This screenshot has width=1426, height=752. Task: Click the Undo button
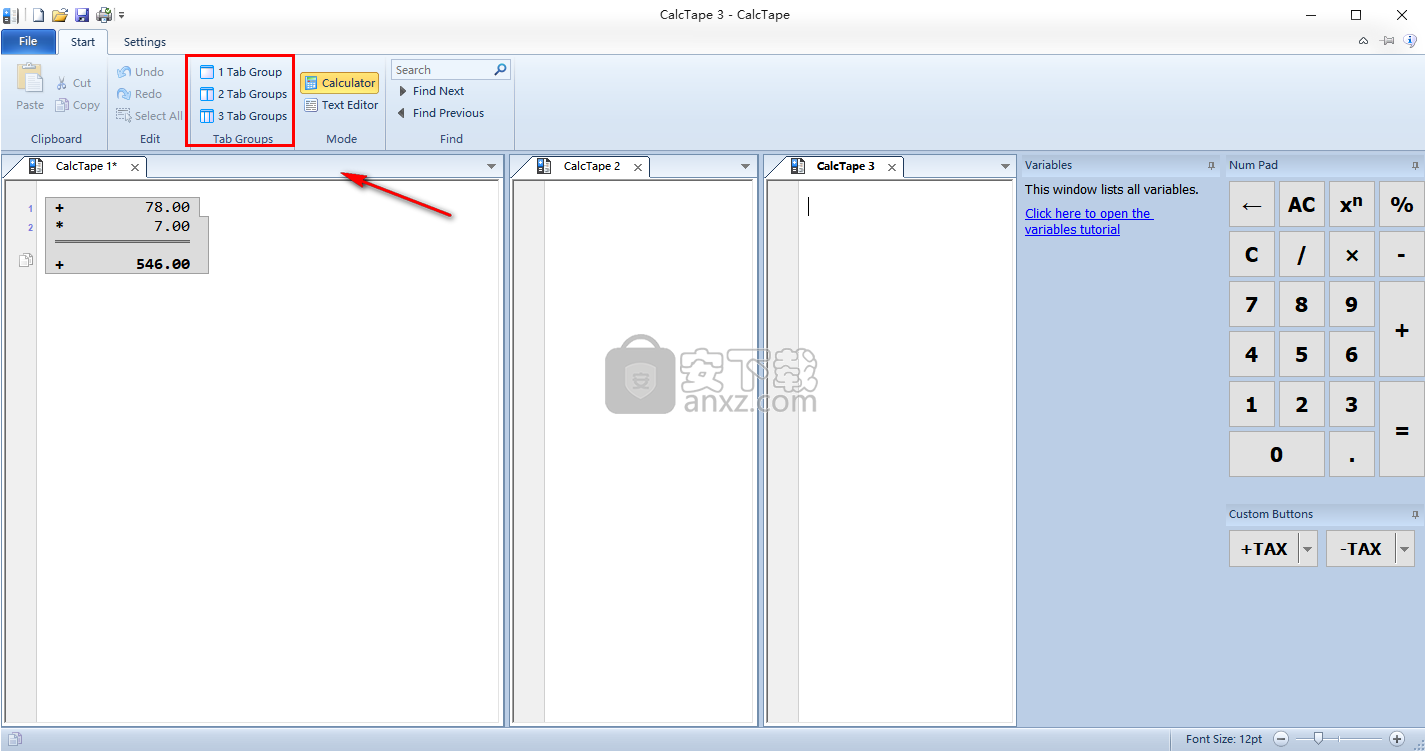[x=140, y=72]
